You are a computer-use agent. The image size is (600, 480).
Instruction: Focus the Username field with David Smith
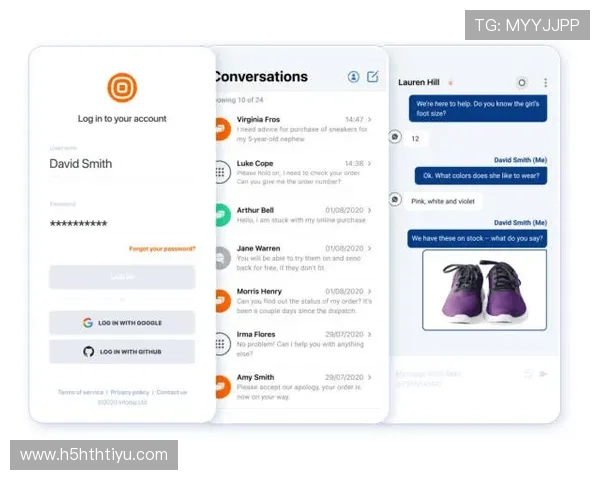click(x=122, y=164)
